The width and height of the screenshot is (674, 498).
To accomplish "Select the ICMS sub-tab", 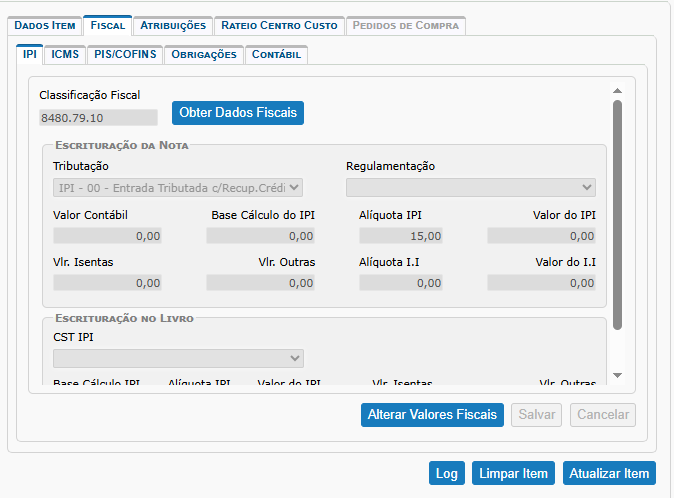I will coord(65,55).
